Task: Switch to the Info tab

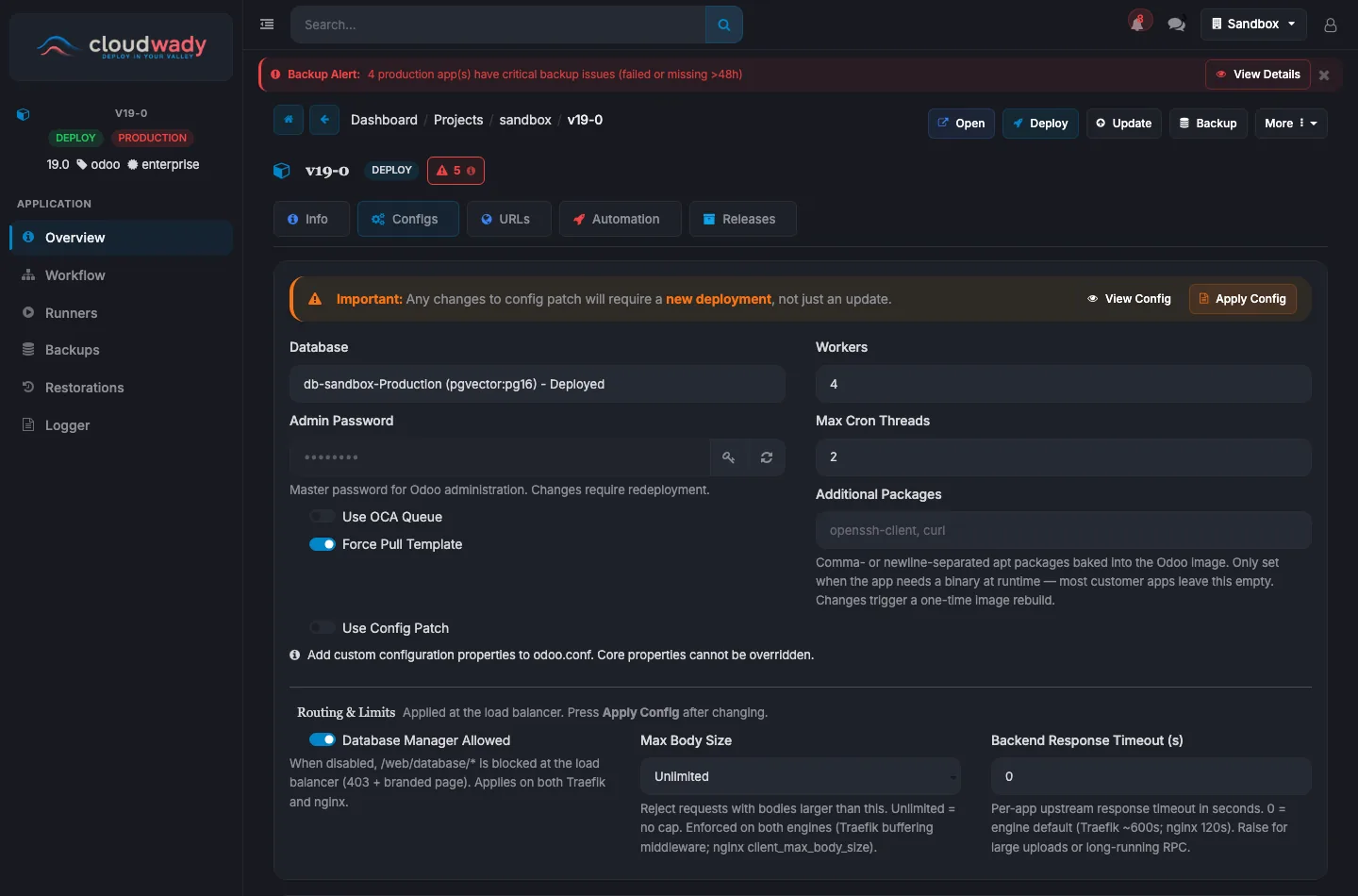Action: [311, 219]
